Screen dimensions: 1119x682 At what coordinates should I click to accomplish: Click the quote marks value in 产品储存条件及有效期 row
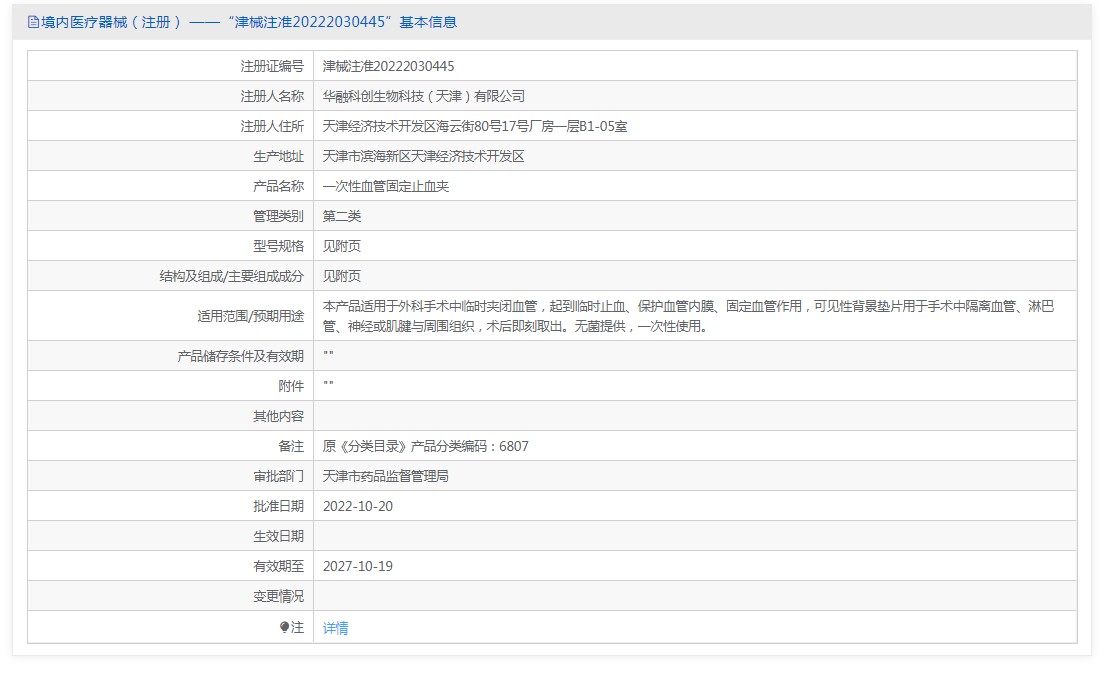(328, 354)
